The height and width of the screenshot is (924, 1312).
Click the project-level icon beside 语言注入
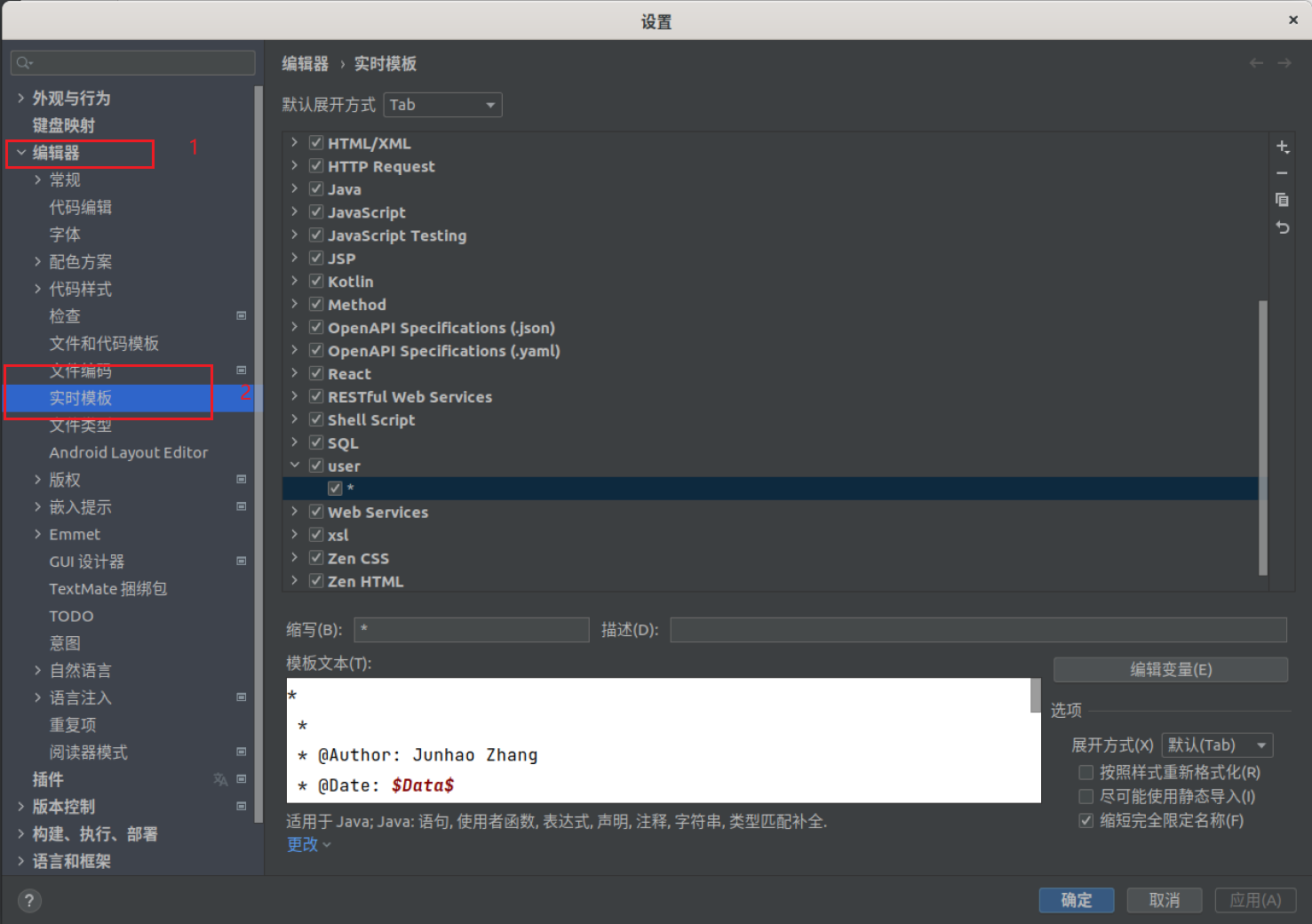coord(241,697)
